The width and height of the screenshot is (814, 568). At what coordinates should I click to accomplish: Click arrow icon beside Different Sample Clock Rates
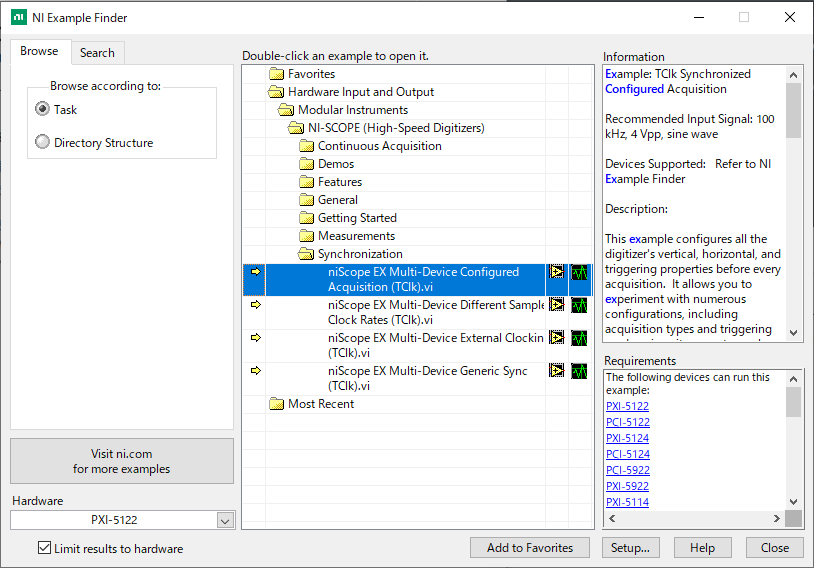pyautogui.click(x=255, y=305)
